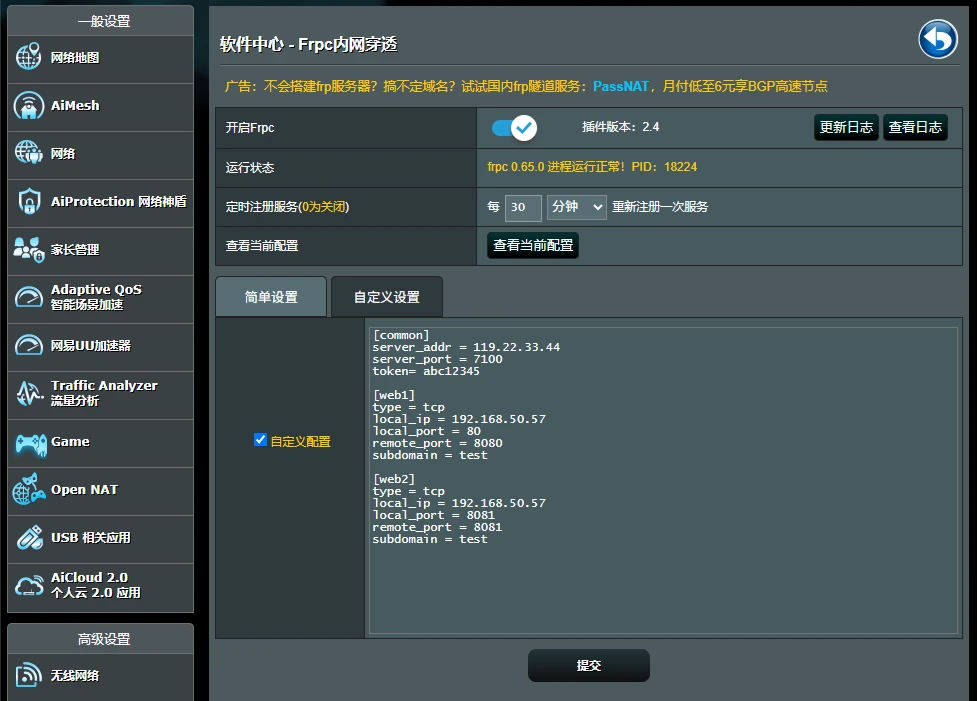Image resolution: width=977 pixels, height=701 pixels.
Task: Click the 查看日志 button
Action: 915,128
